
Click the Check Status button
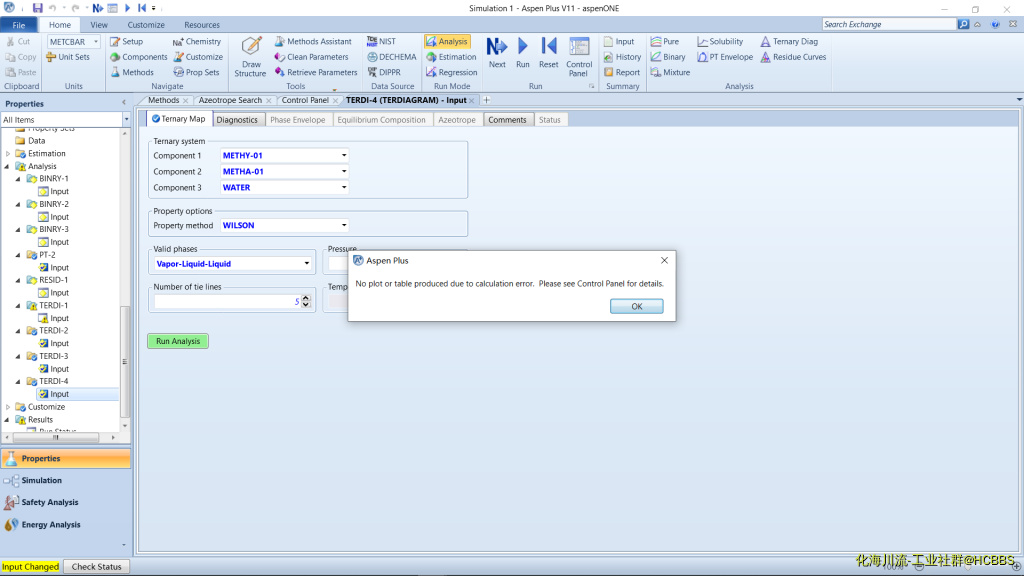tap(96, 567)
